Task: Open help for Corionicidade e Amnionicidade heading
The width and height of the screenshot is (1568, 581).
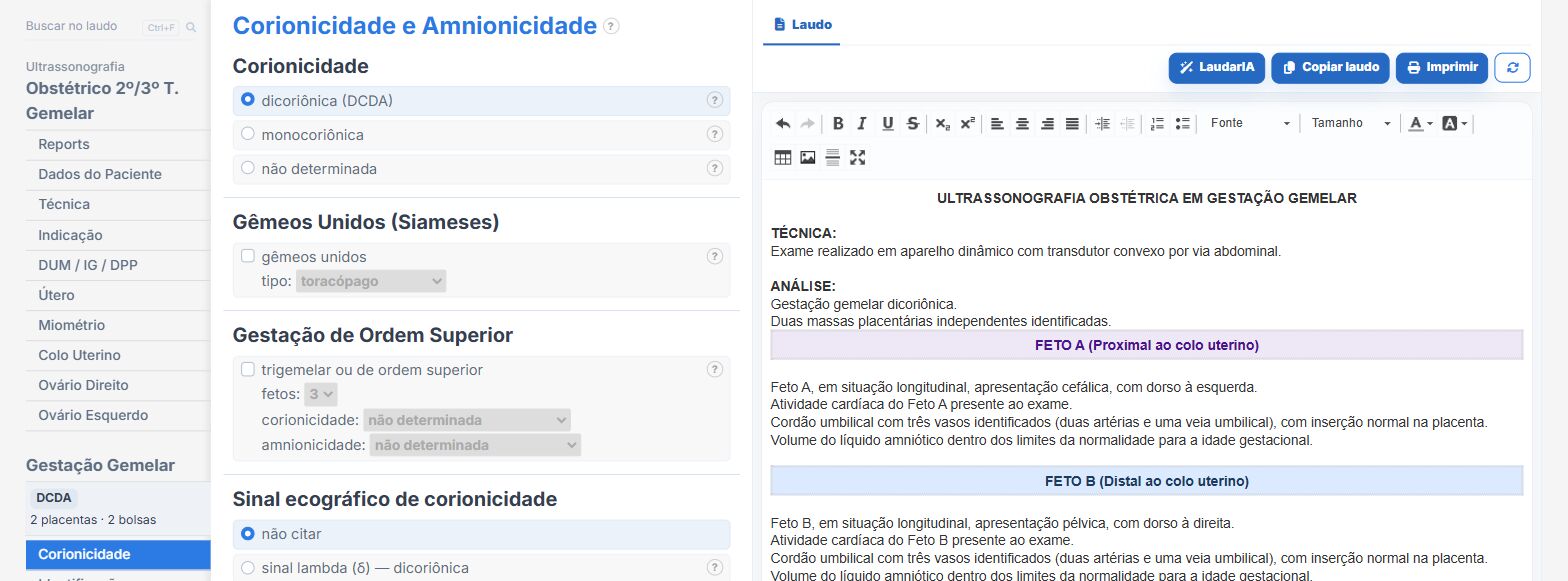Action: coord(611,27)
